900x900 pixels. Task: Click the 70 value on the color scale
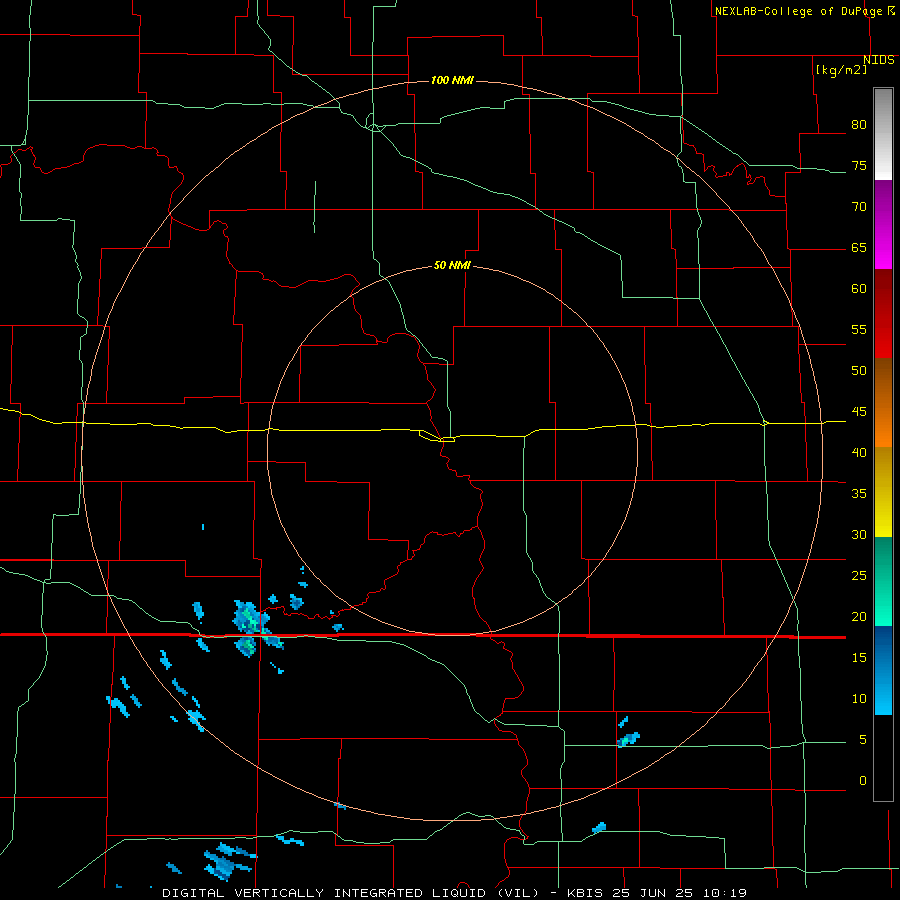coord(859,207)
